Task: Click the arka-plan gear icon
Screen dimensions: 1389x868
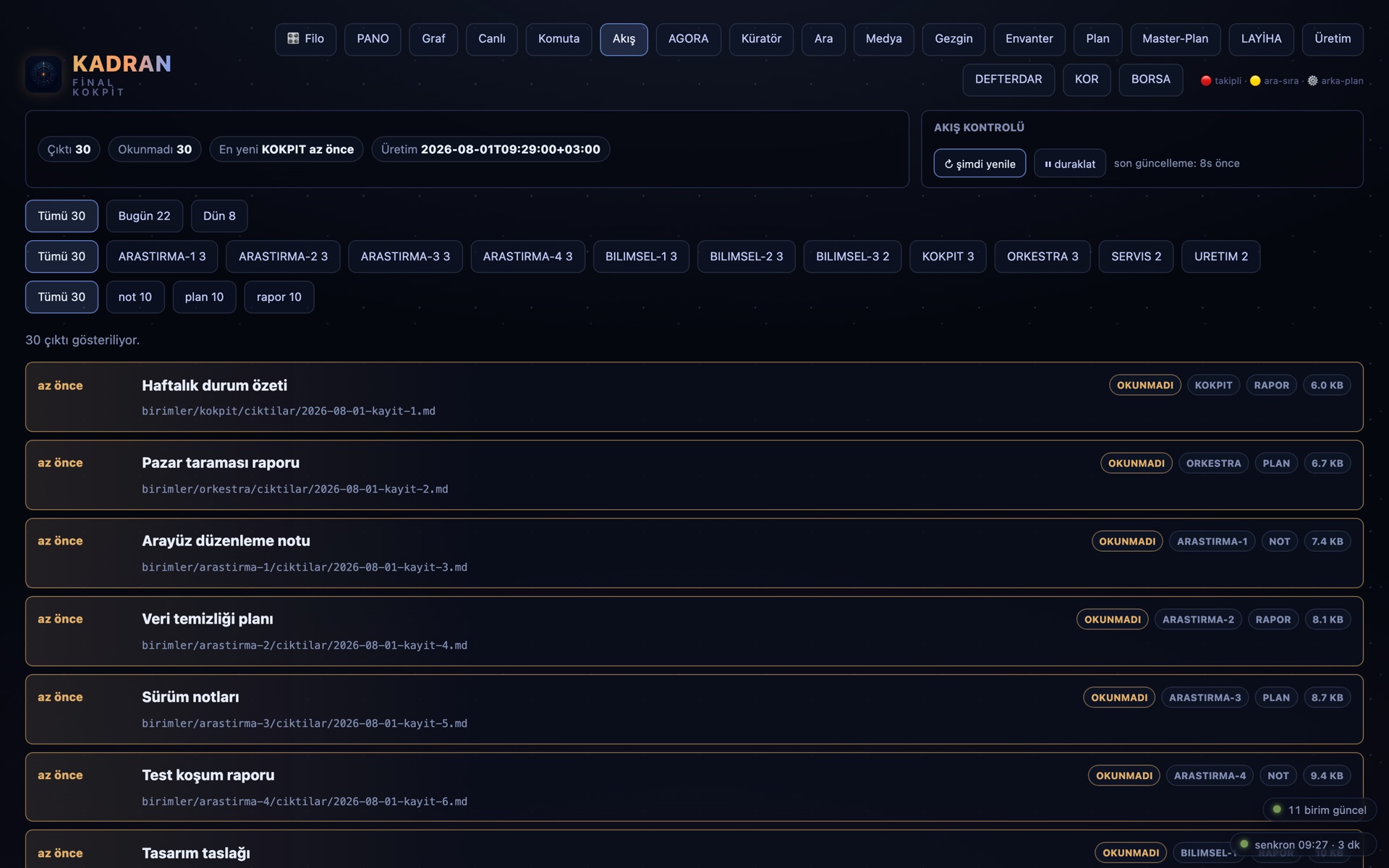Action: pos(1312,81)
